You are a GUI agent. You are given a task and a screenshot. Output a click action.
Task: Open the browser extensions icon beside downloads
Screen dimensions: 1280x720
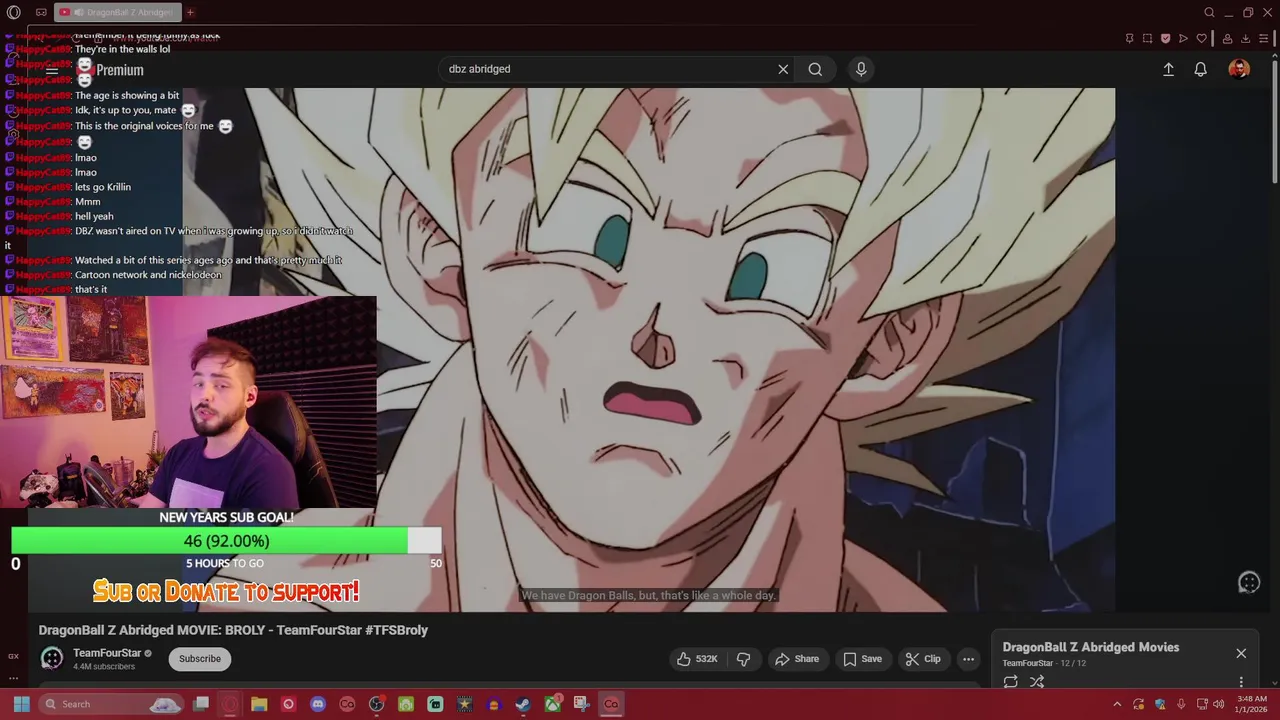(1227, 39)
